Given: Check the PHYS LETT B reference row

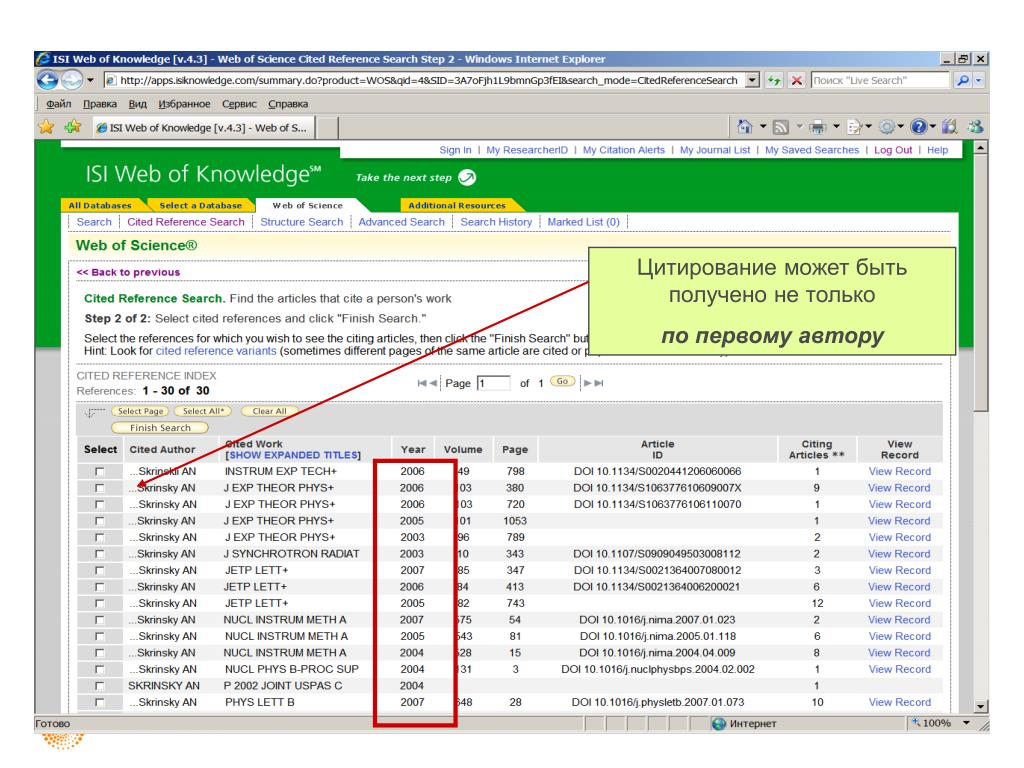Looking at the screenshot, I should pos(99,703).
